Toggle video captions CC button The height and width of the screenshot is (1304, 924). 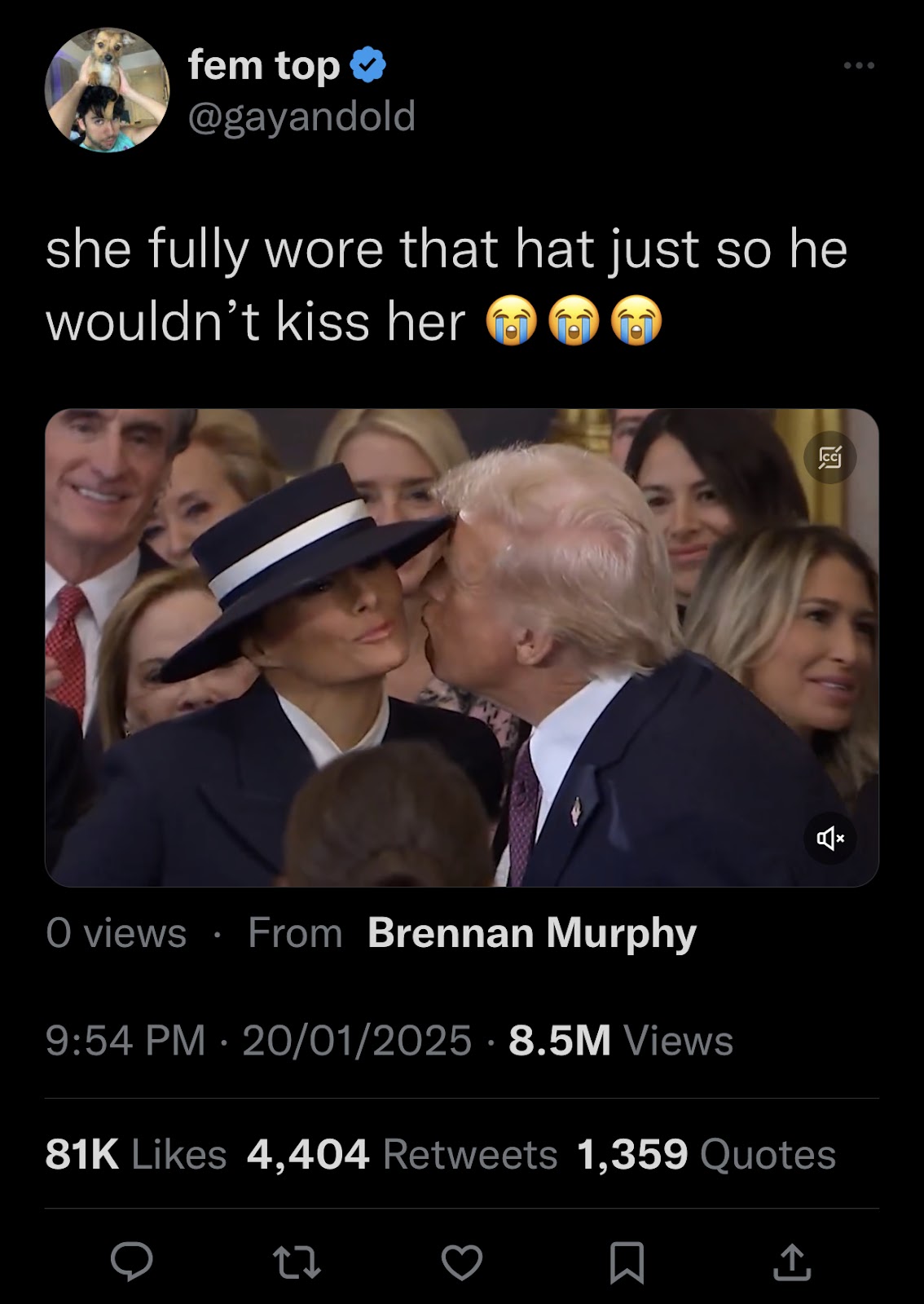[829, 457]
